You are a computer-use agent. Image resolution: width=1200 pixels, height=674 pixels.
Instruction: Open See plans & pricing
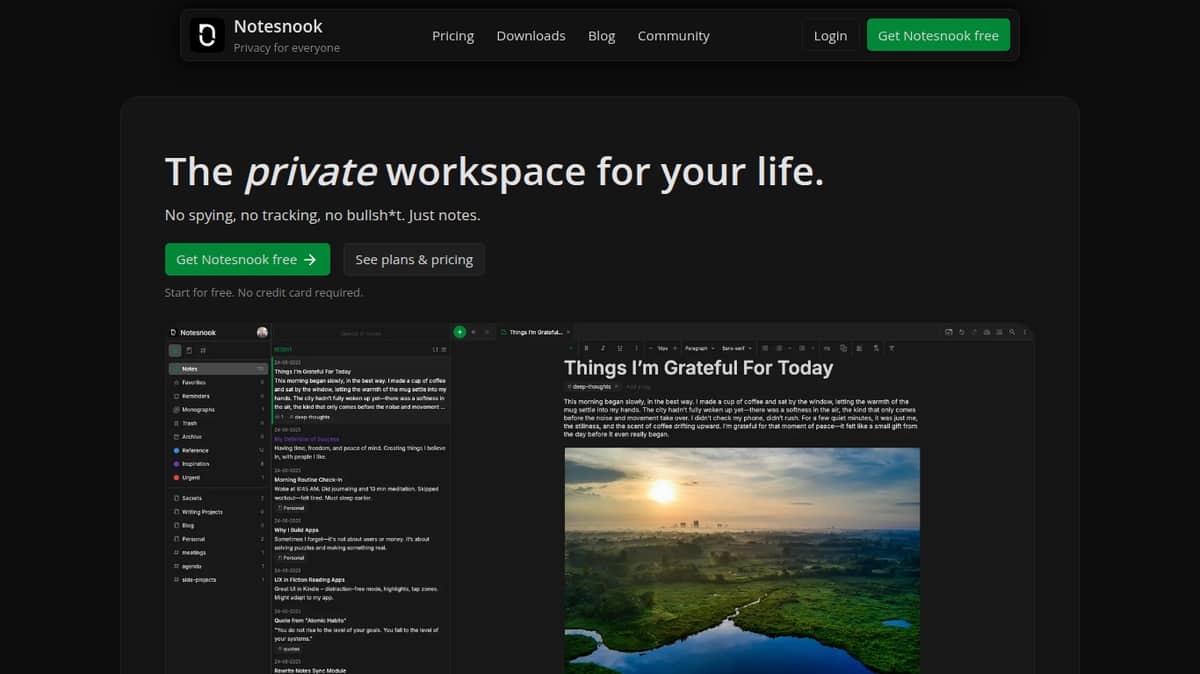coord(414,259)
